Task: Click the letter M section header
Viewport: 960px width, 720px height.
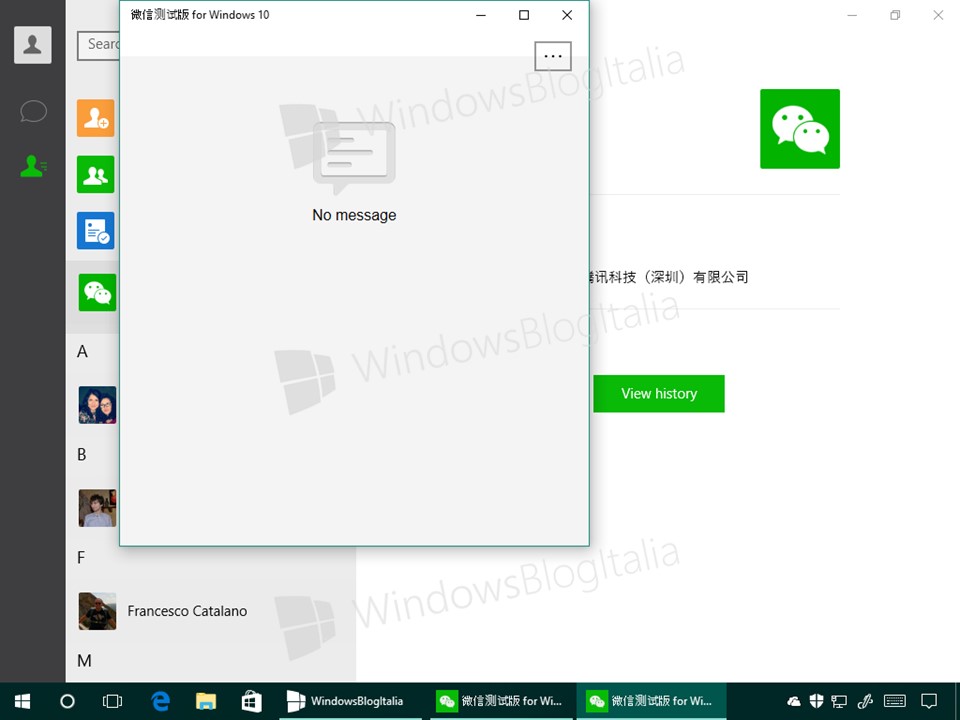Action: click(84, 661)
